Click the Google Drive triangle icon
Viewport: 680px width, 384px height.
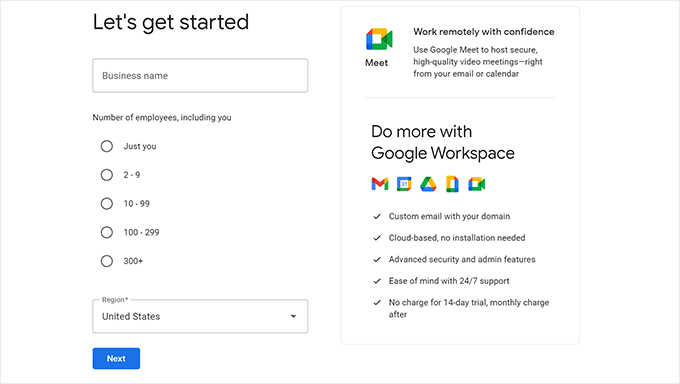[428, 184]
